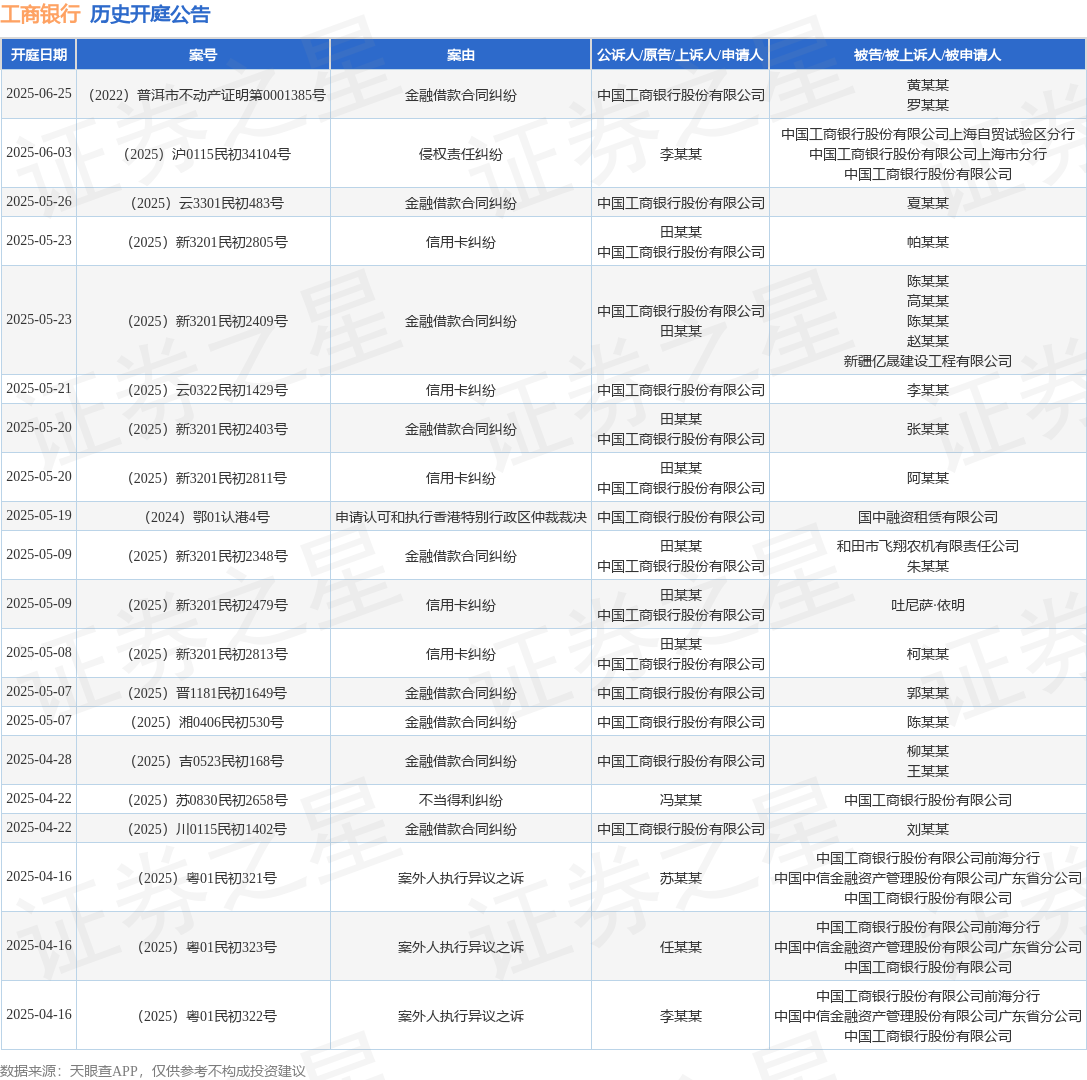Click defendant 中国工商银行股份有限公司上海市分行
This screenshot has width=1087, height=1080.
pos(928,154)
